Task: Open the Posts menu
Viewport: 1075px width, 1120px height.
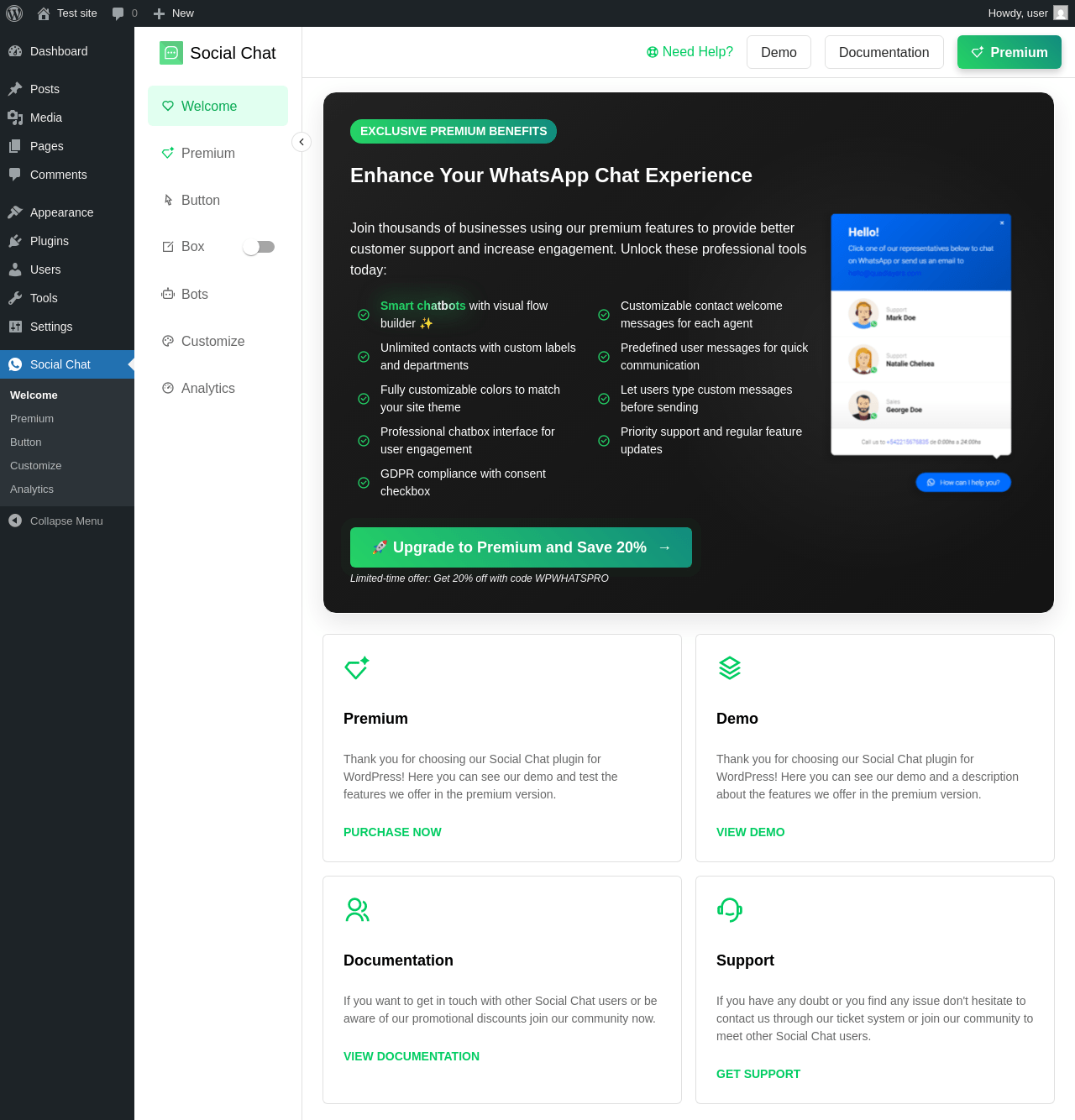Action: (x=67, y=89)
